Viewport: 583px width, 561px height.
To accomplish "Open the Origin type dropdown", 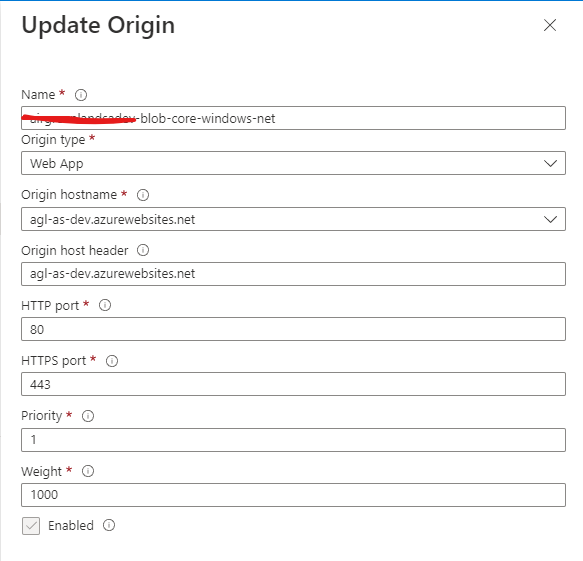I will (293, 163).
